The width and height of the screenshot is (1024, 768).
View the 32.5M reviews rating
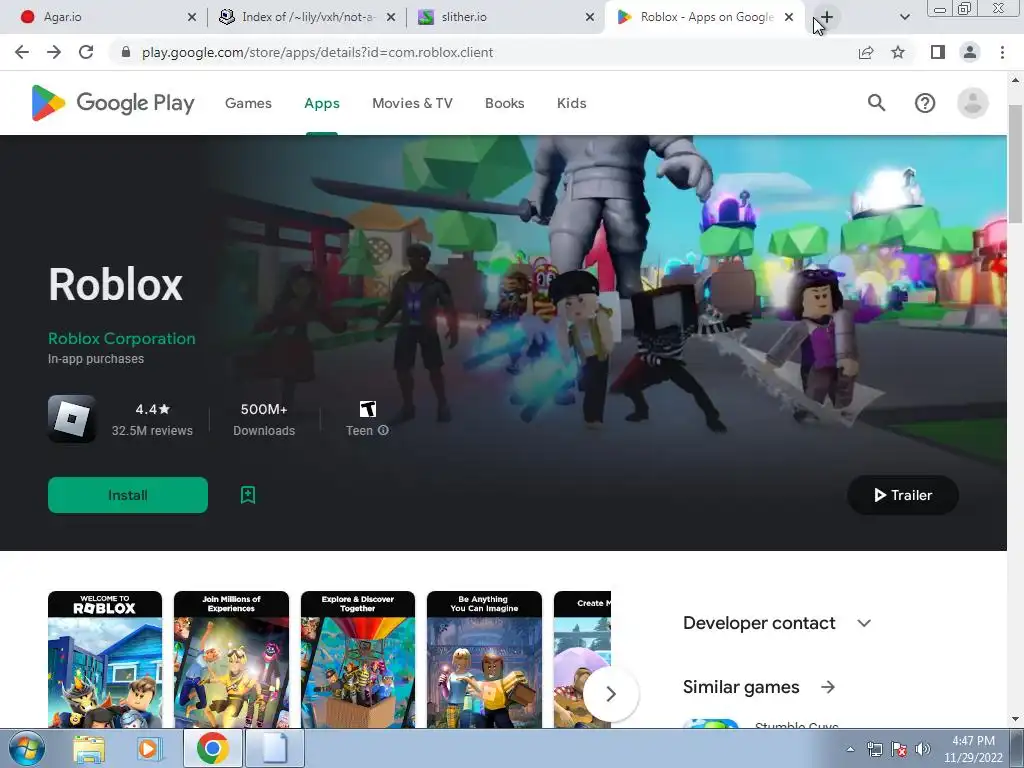[152, 419]
